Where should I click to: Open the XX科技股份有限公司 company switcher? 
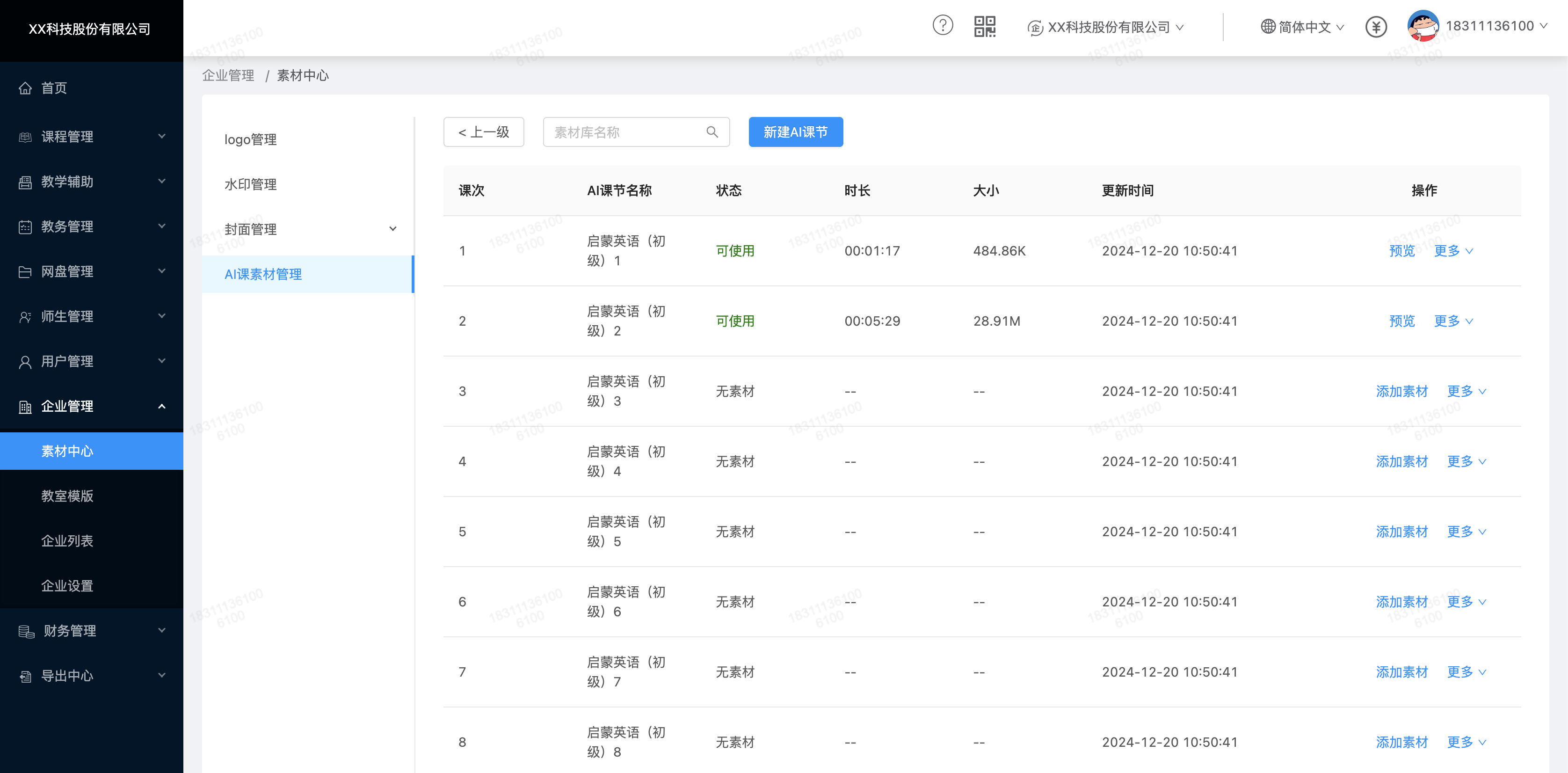point(1106,27)
